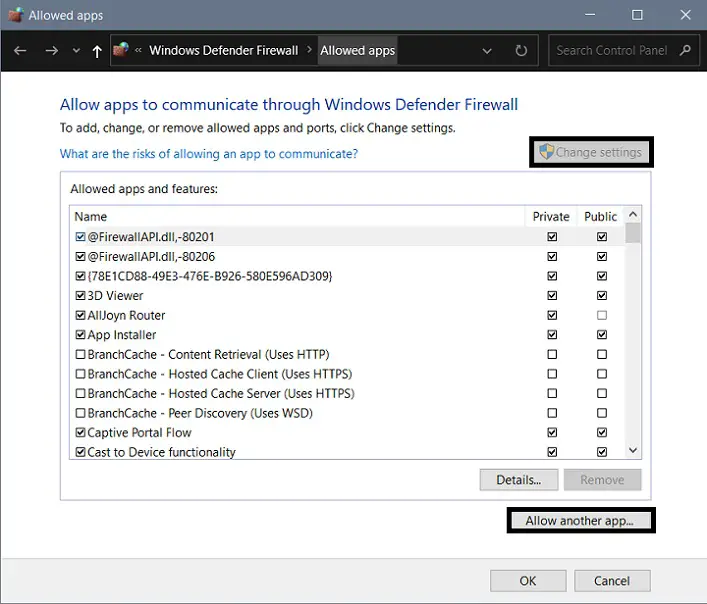Toggle Public checkbox for BranchCache Hosted Cache Server
Viewport: 707px width, 604px height.
601,394
